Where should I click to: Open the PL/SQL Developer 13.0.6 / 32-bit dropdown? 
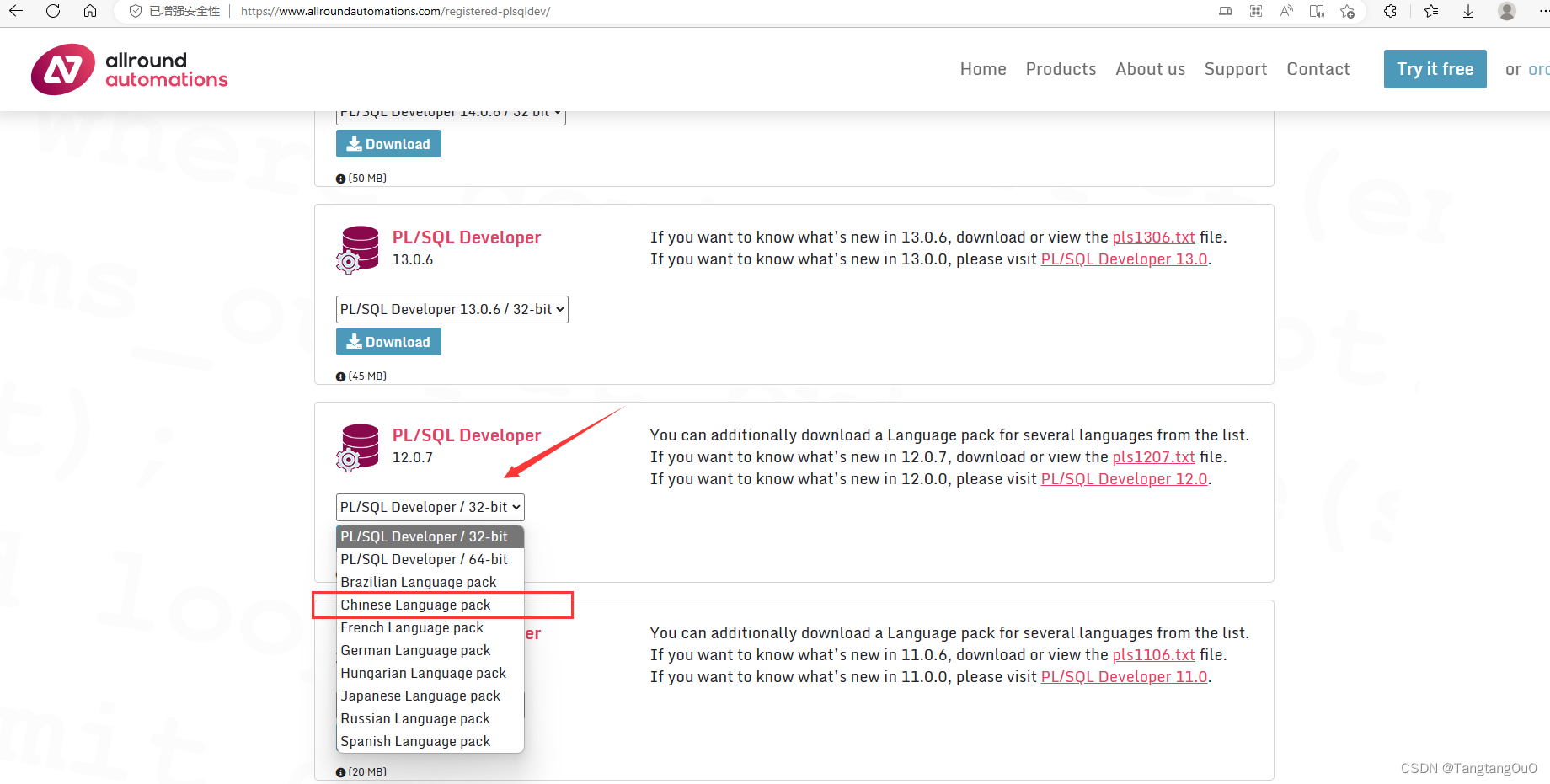click(452, 309)
